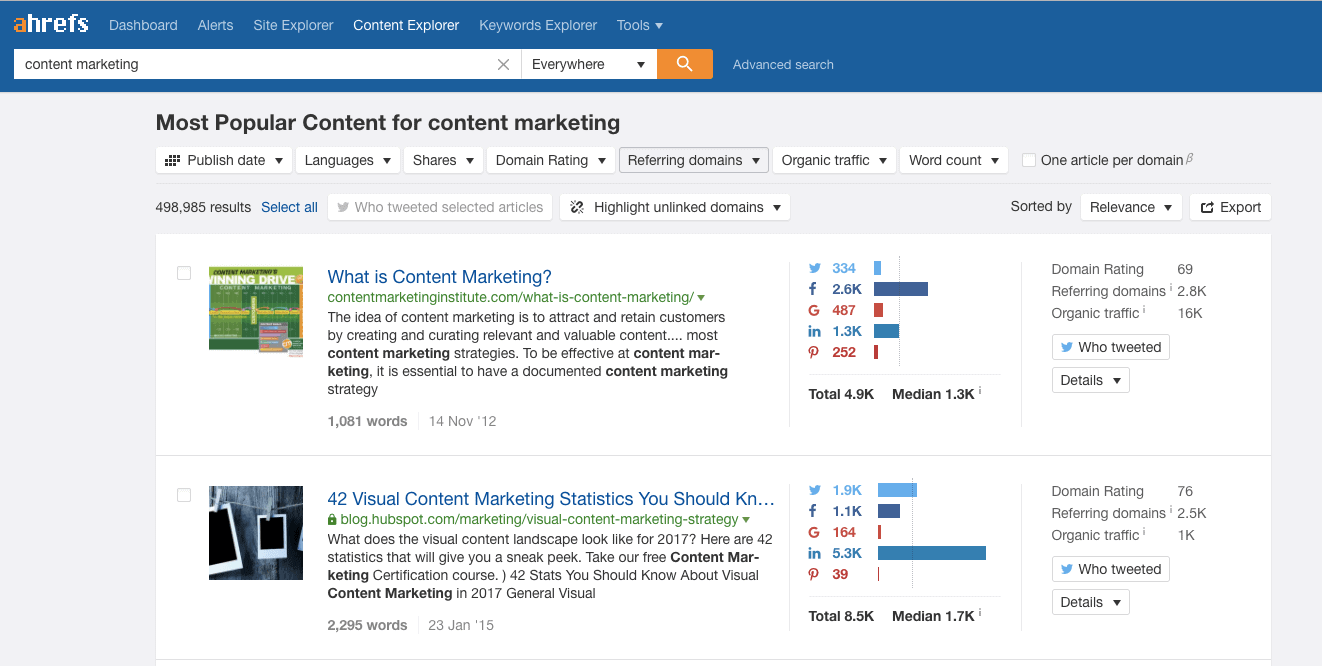
Task: Open the Tools menu
Action: click(x=640, y=25)
